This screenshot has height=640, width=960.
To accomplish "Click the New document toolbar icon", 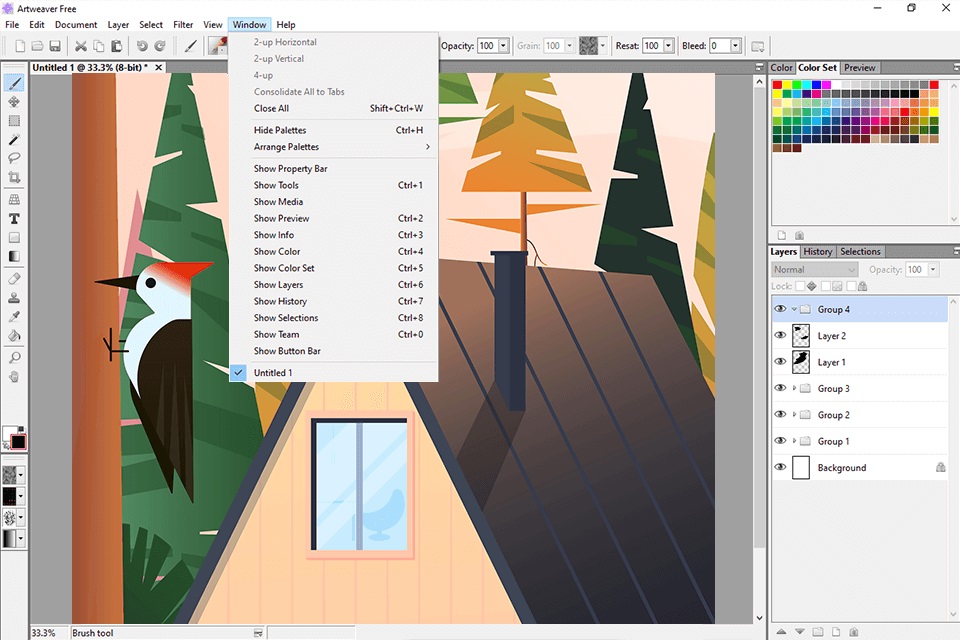I will pyautogui.click(x=20, y=46).
